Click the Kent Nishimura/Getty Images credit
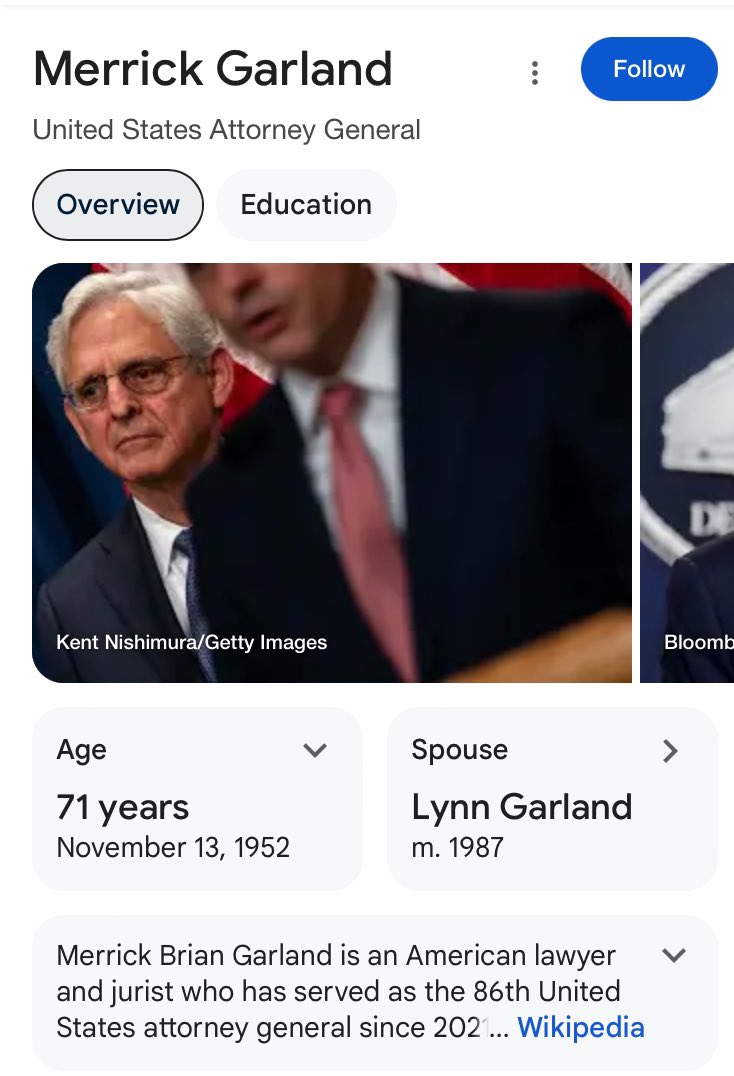Screen dimensions: 734x1076 click(x=191, y=642)
